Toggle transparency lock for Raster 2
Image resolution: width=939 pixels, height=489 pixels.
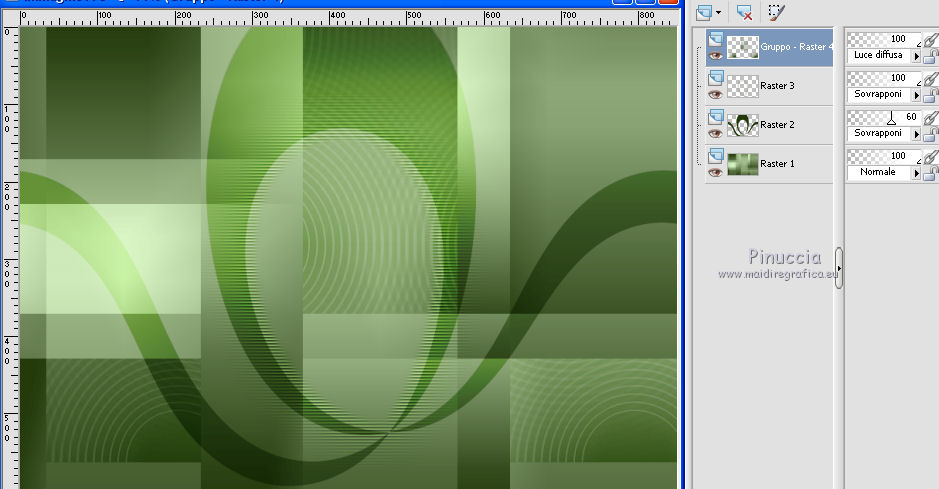931,134
